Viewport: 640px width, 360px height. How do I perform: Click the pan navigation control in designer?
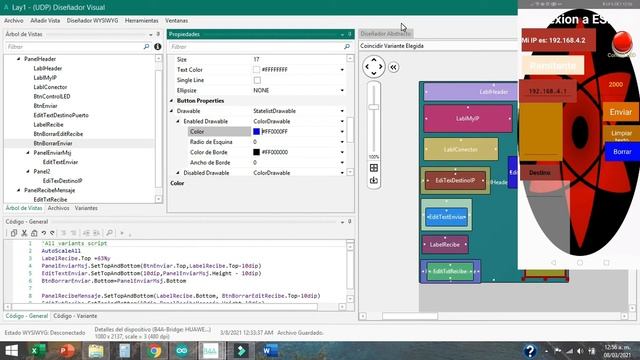(x=373, y=67)
